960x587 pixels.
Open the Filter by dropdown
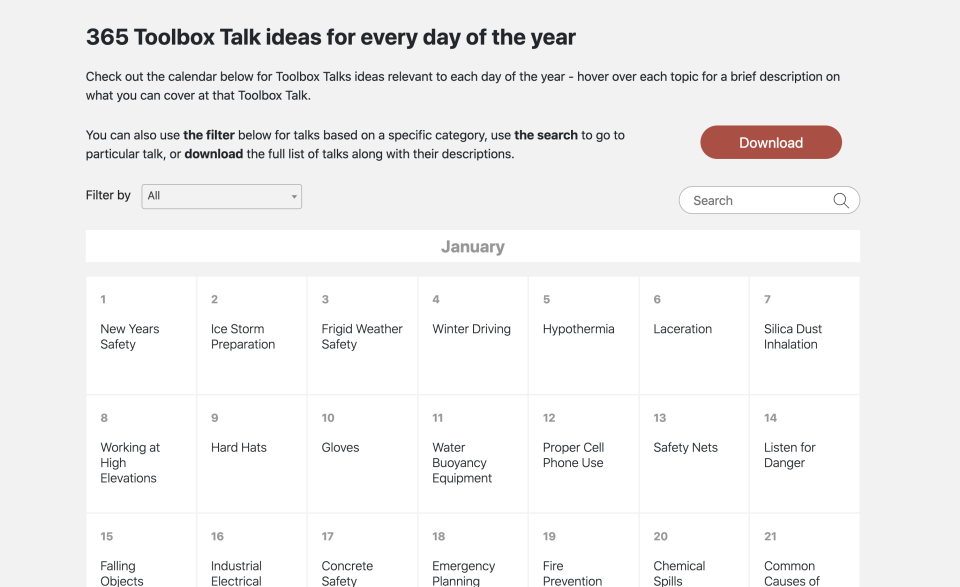[221, 196]
